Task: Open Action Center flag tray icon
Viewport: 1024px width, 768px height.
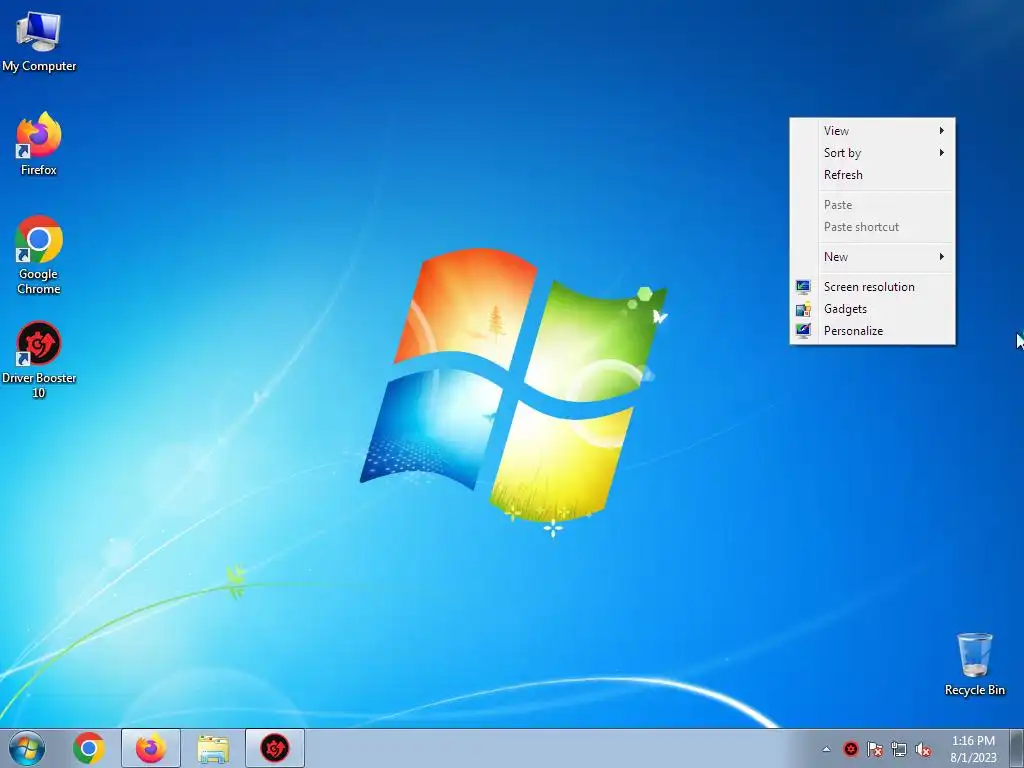Action: pyautogui.click(x=874, y=749)
